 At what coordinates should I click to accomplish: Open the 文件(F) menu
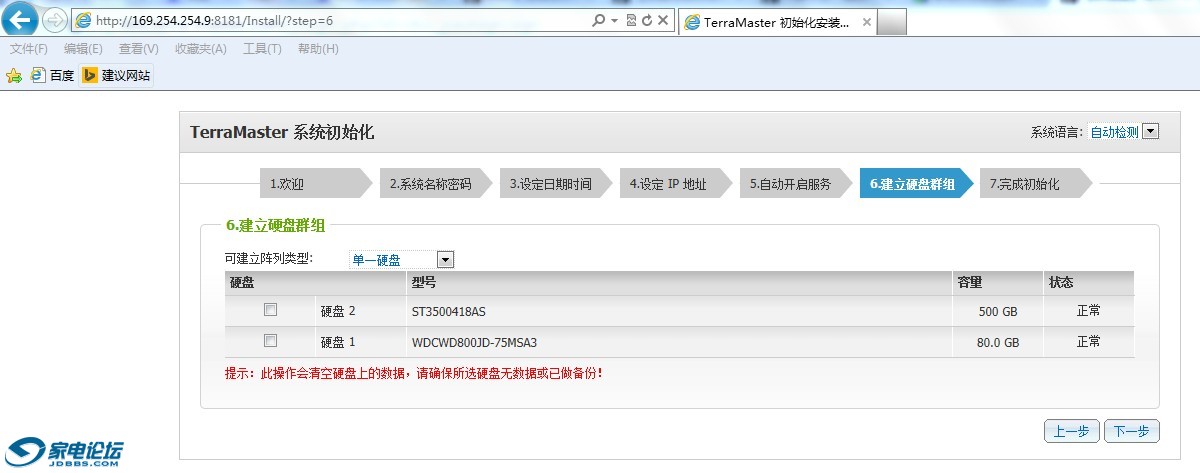pyautogui.click(x=29, y=49)
